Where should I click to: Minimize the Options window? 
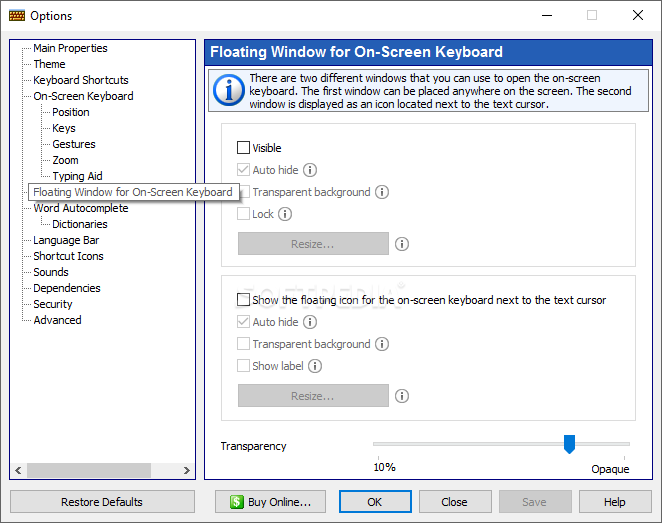pos(547,16)
